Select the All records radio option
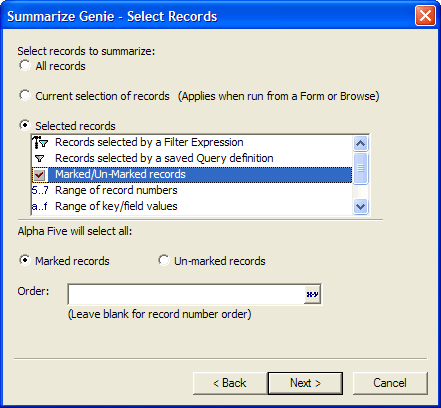 pyautogui.click(x=25, y=65)
